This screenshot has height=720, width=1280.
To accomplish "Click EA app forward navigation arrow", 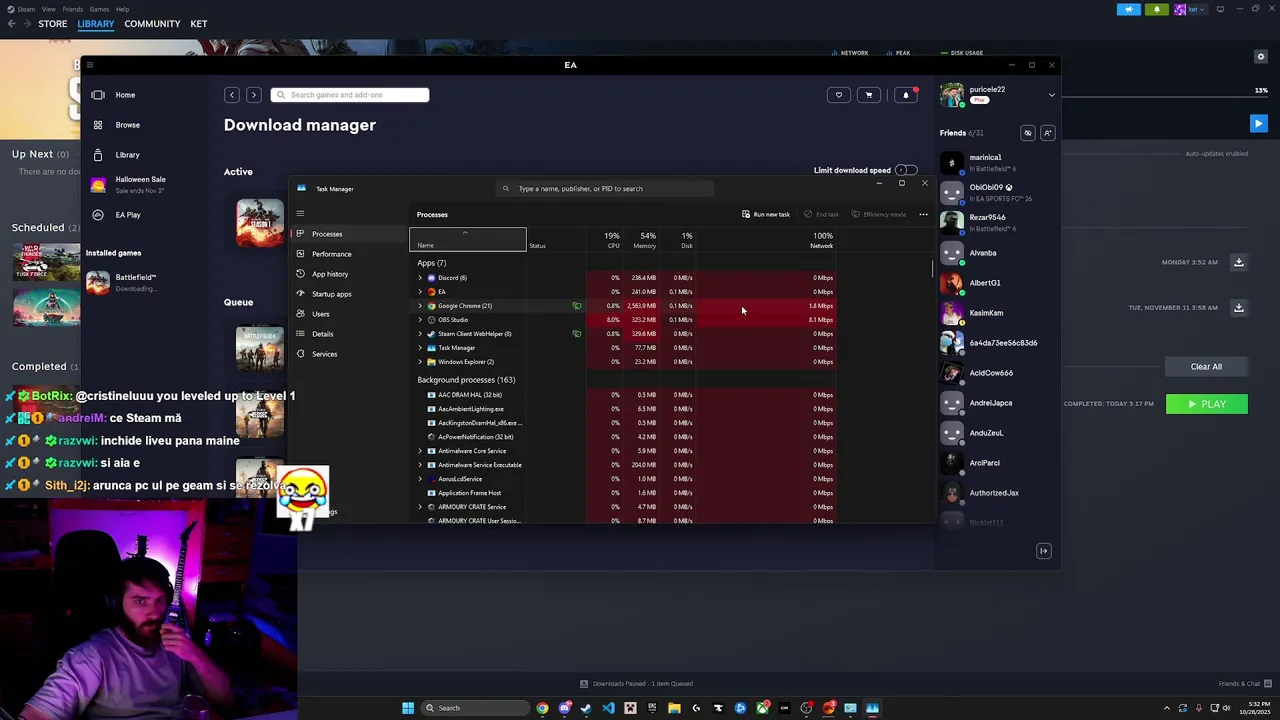I will tap(253, 95).
